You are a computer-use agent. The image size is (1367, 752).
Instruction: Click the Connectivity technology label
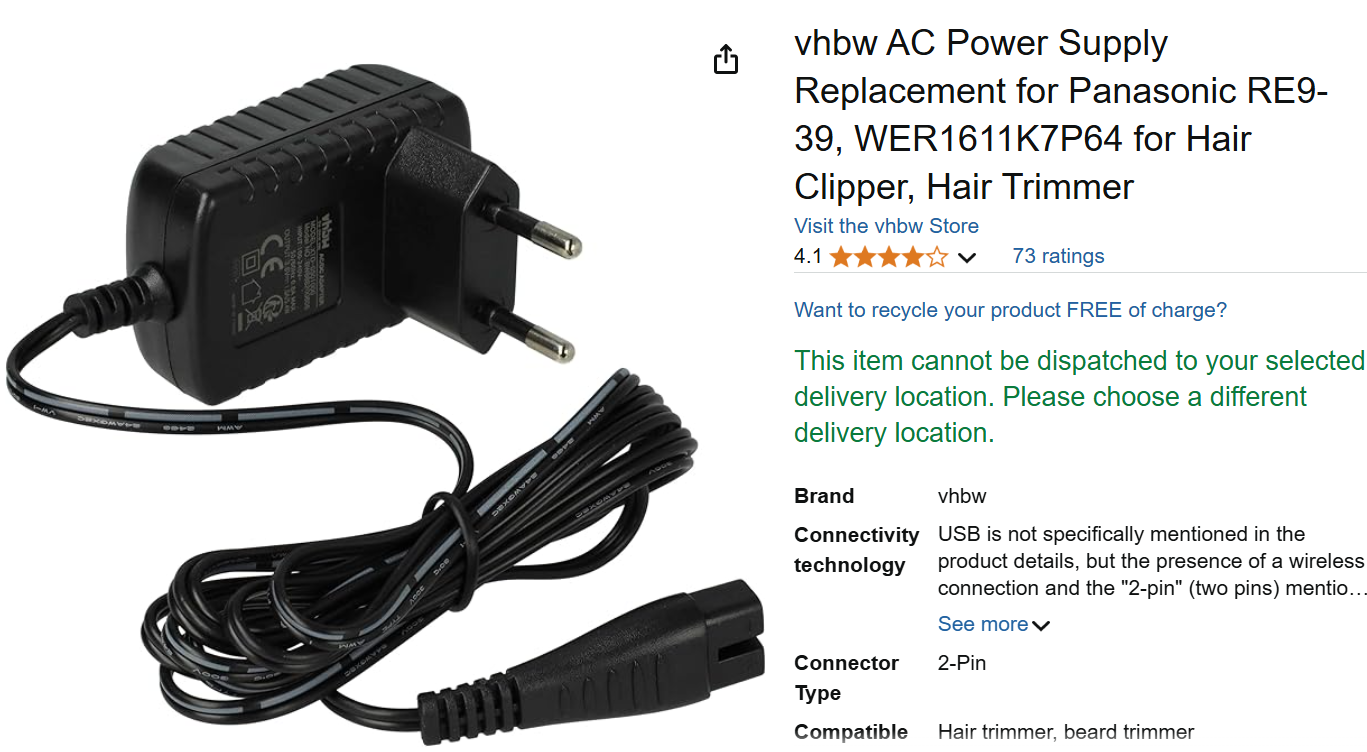pos(856,550)
